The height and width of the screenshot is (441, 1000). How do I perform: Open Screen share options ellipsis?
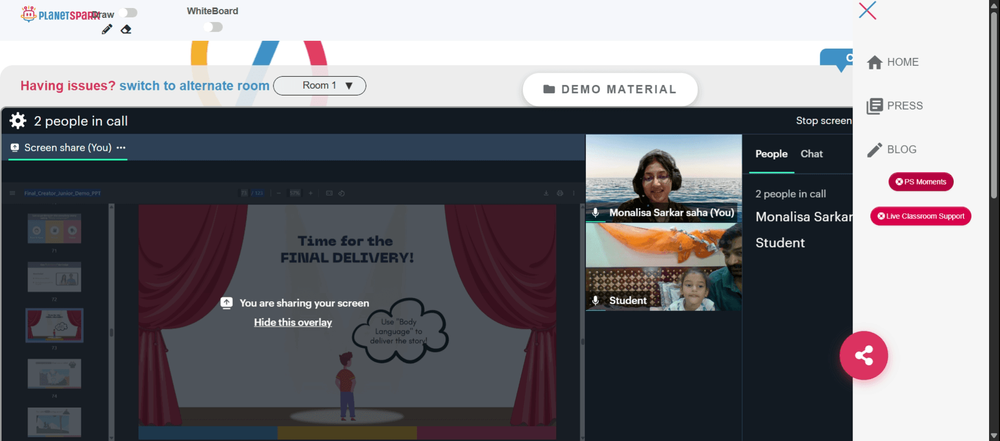pos(121,147)
